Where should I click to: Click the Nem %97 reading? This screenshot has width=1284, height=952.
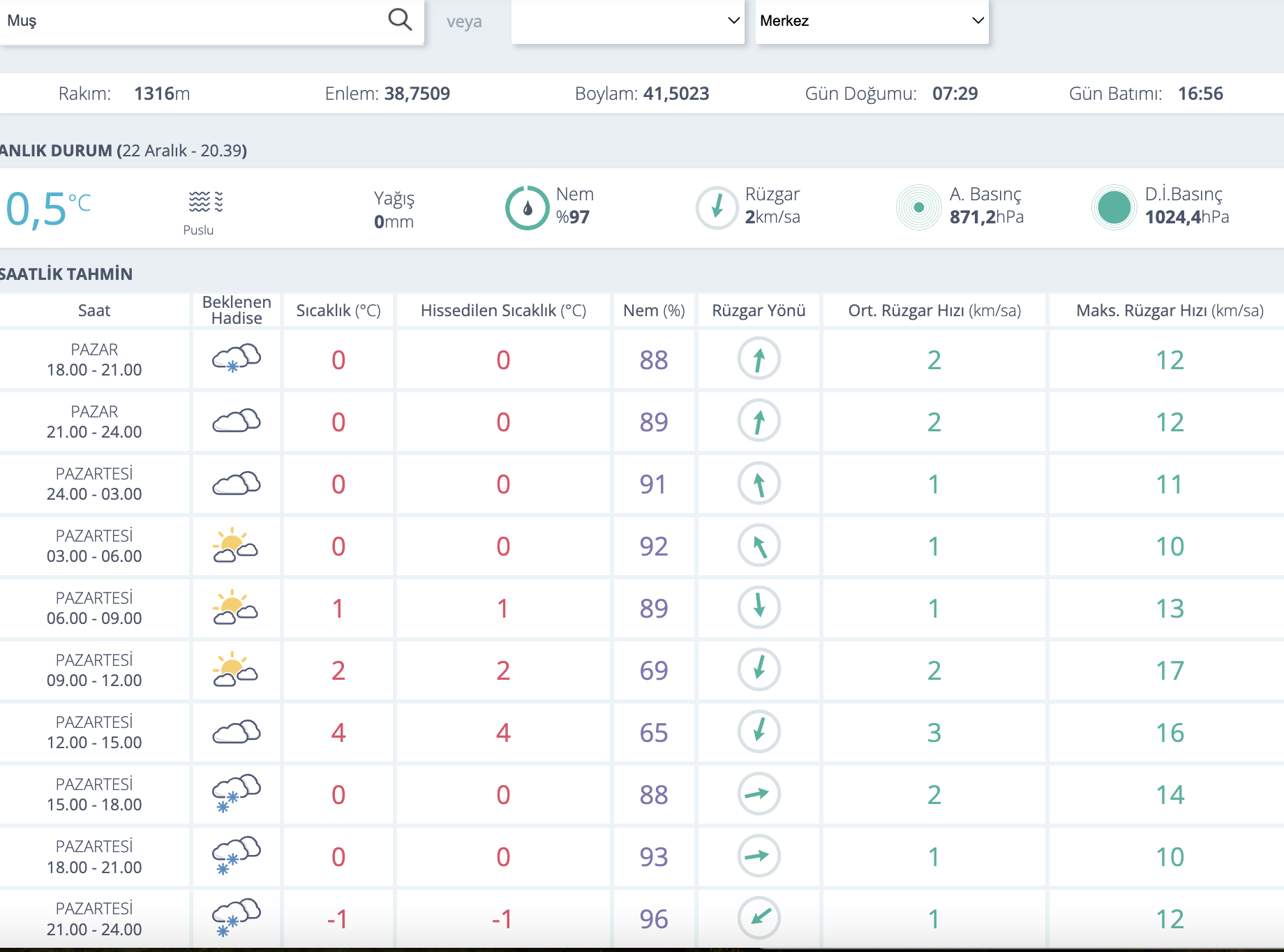pyautogui.click(x=573, y=217)
